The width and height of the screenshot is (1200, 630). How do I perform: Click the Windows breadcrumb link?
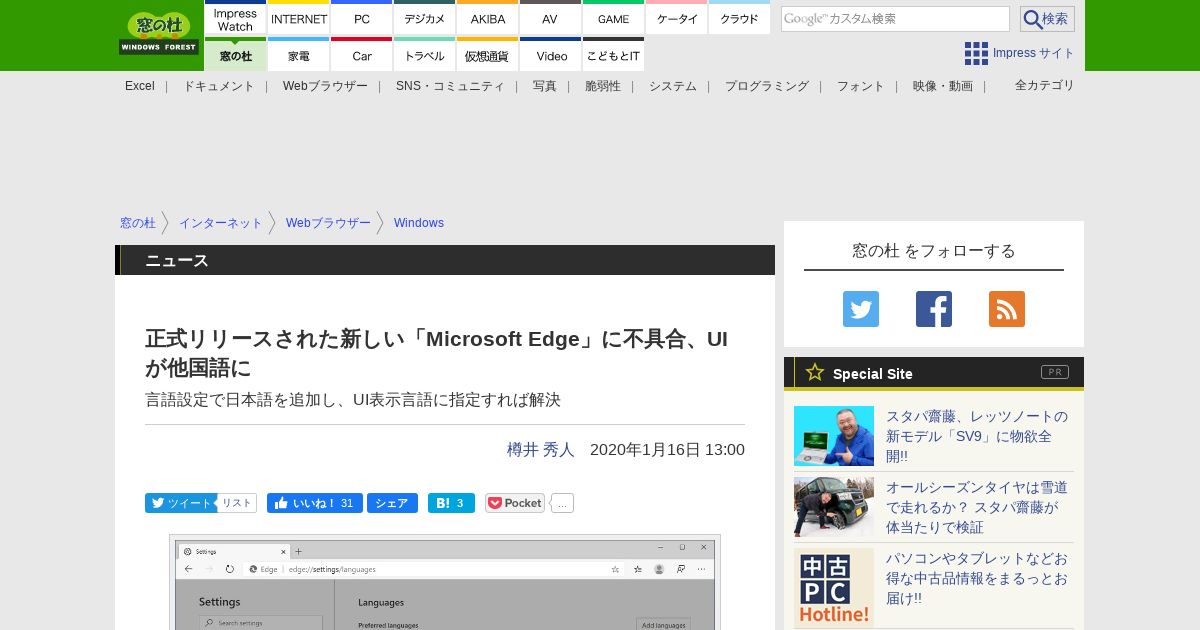(419, 223)
